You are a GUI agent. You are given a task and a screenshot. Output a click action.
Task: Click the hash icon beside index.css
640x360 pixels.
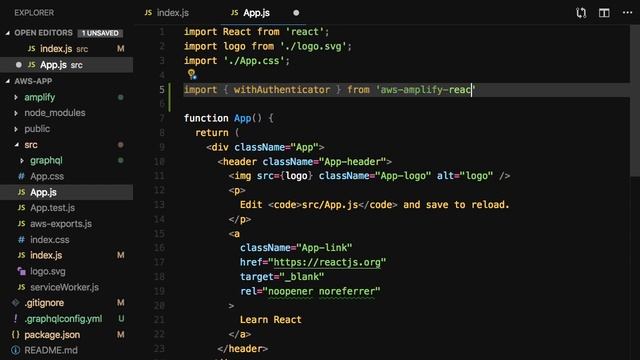[x=21, y=240]
